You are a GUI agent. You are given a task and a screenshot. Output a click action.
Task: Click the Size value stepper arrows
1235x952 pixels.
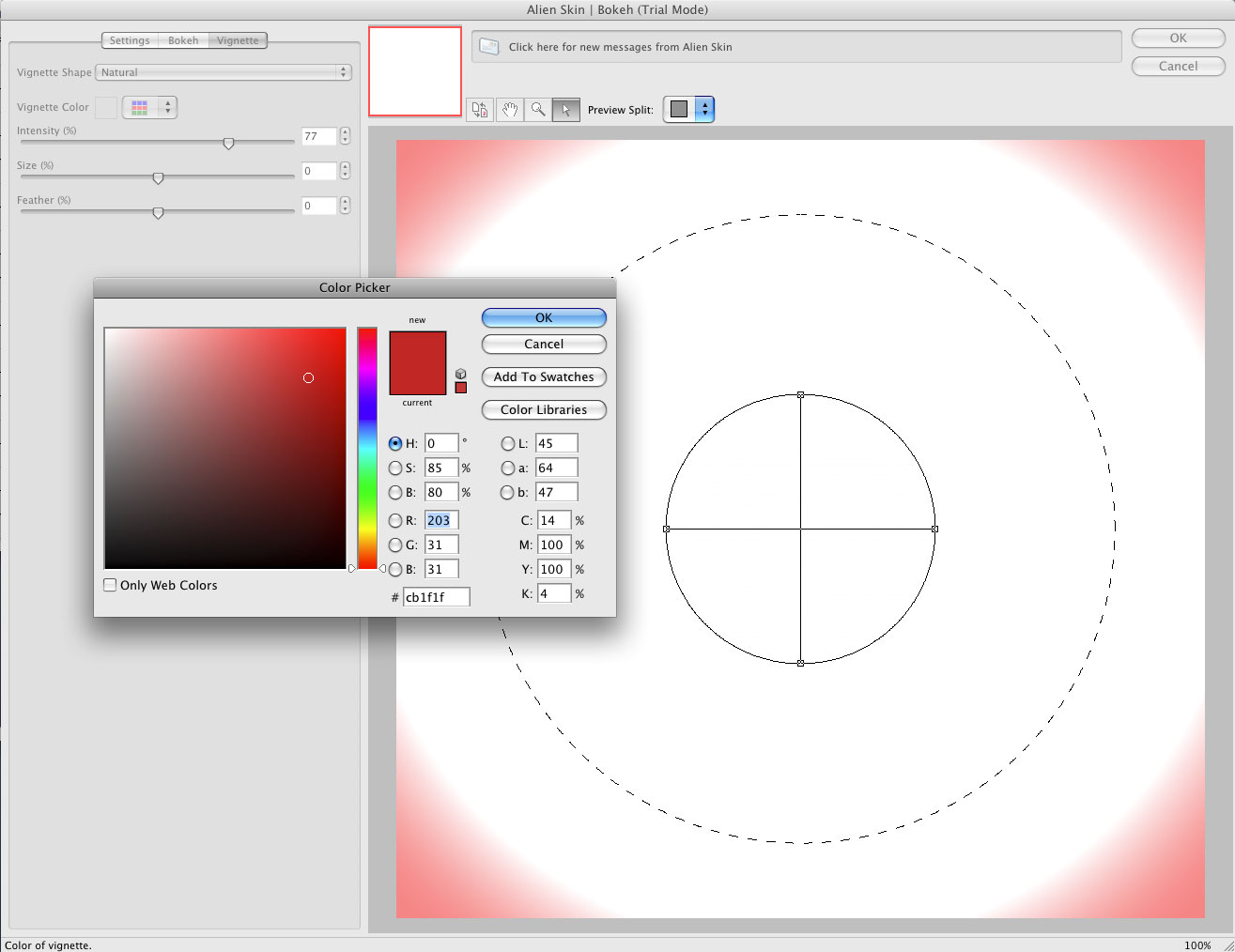click(x=345, y=171)
